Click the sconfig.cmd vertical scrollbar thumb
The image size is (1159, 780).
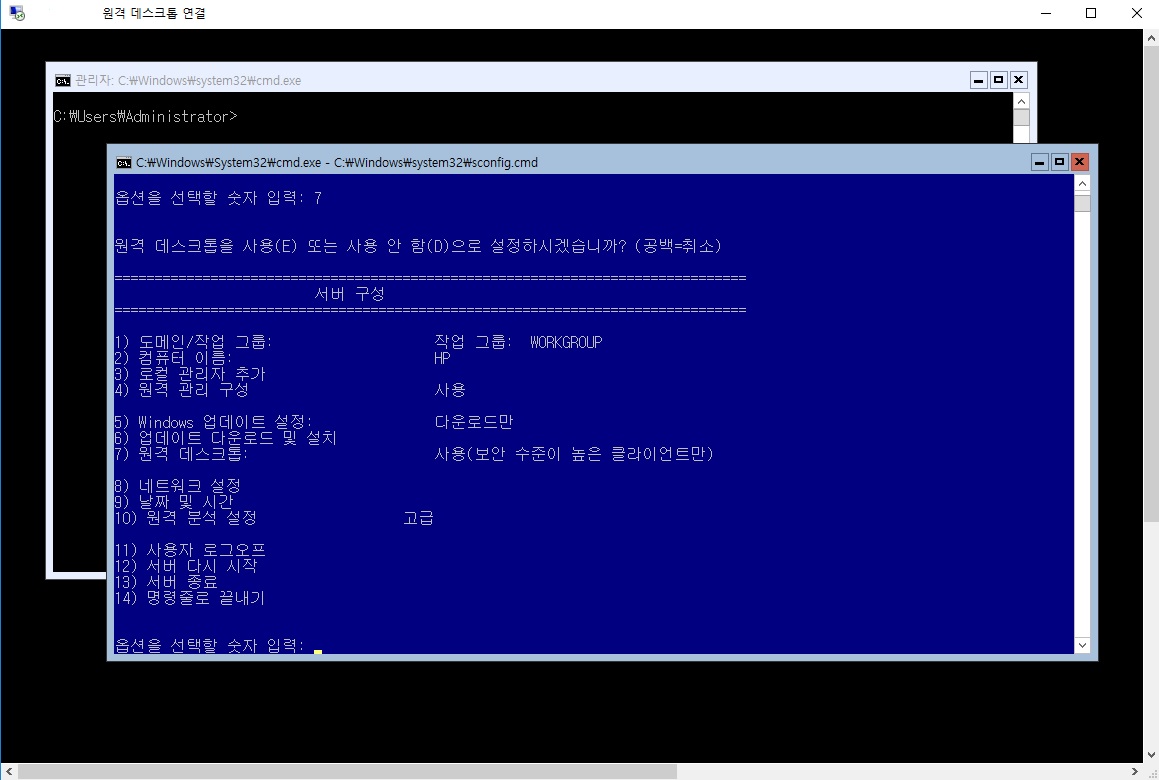click(1082, 203)
